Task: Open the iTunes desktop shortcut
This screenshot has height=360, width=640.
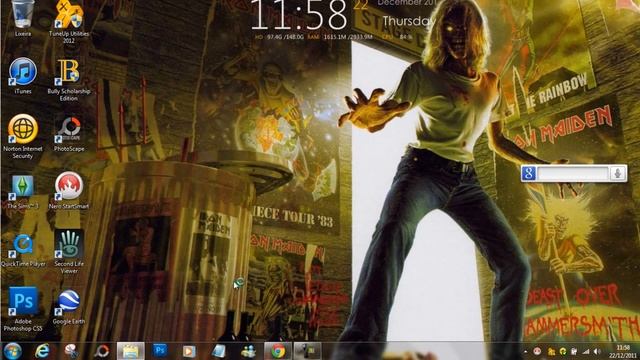Action: pos(23,76)
